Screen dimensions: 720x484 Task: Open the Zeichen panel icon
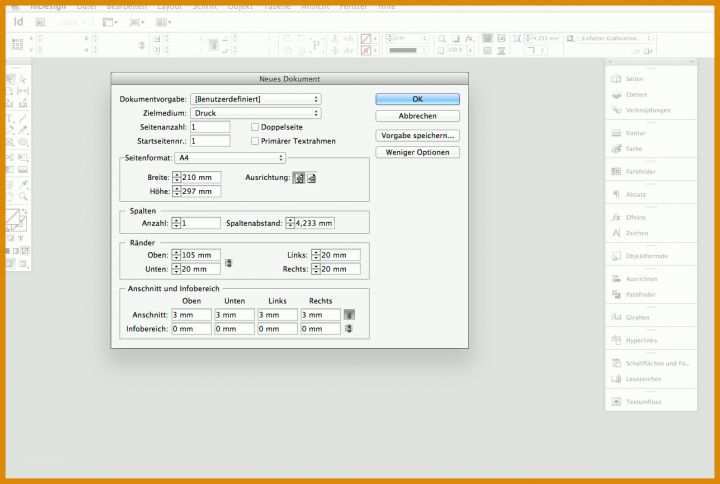coord(616,233)
